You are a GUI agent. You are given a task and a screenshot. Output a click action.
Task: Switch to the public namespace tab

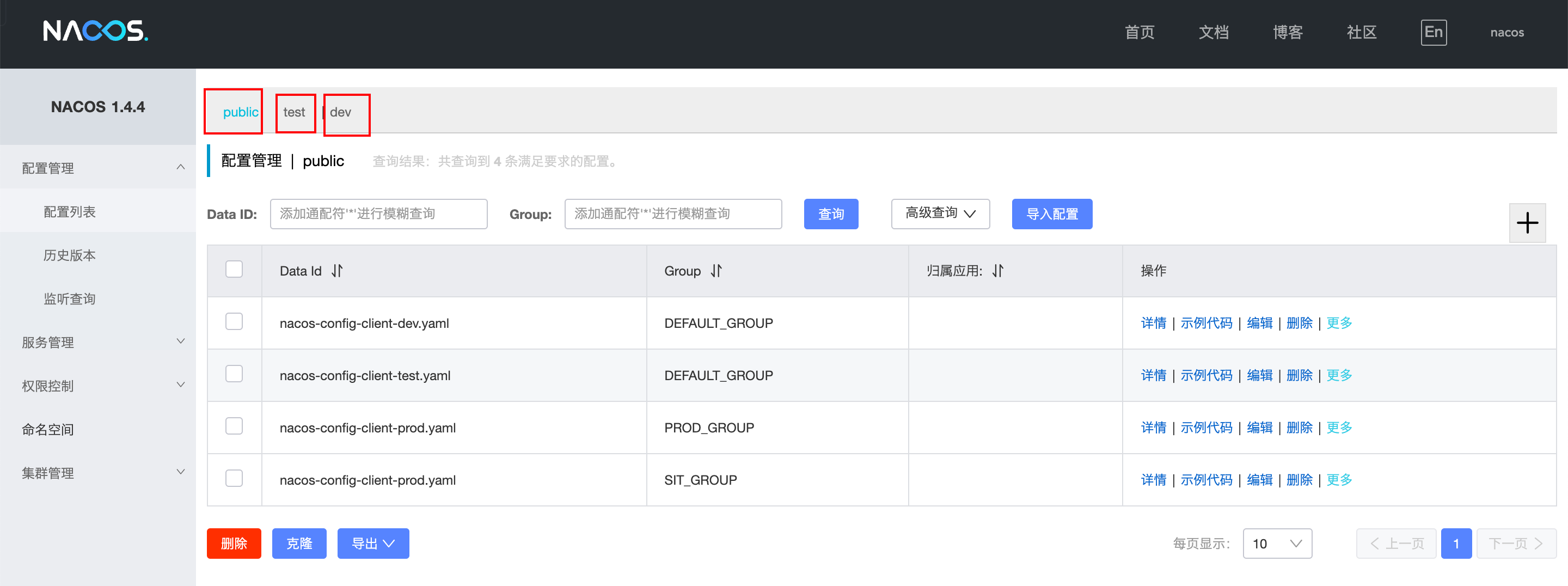(241, 112)
